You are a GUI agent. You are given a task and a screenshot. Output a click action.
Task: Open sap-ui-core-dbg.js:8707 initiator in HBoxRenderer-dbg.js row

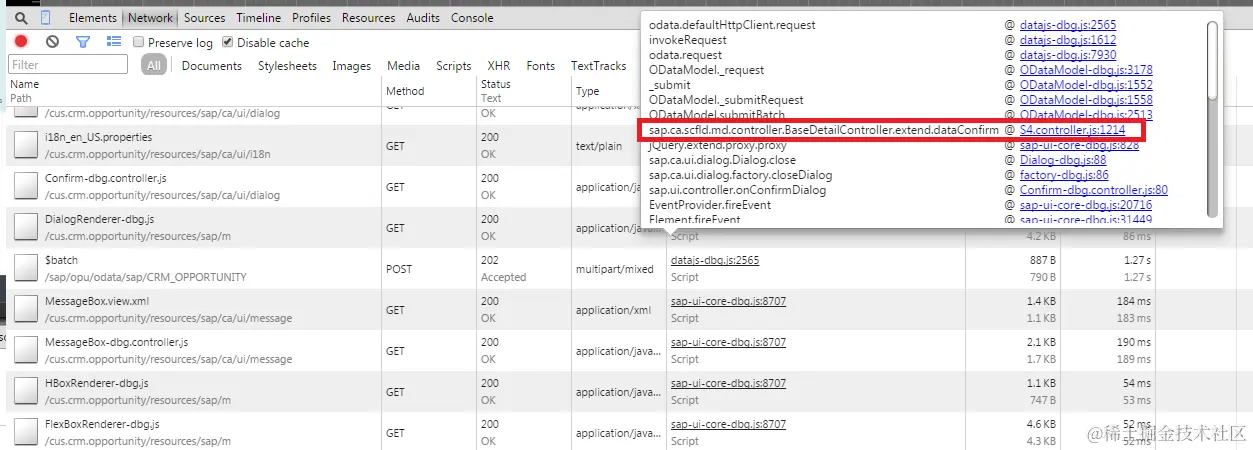click(x=728, y=383)
